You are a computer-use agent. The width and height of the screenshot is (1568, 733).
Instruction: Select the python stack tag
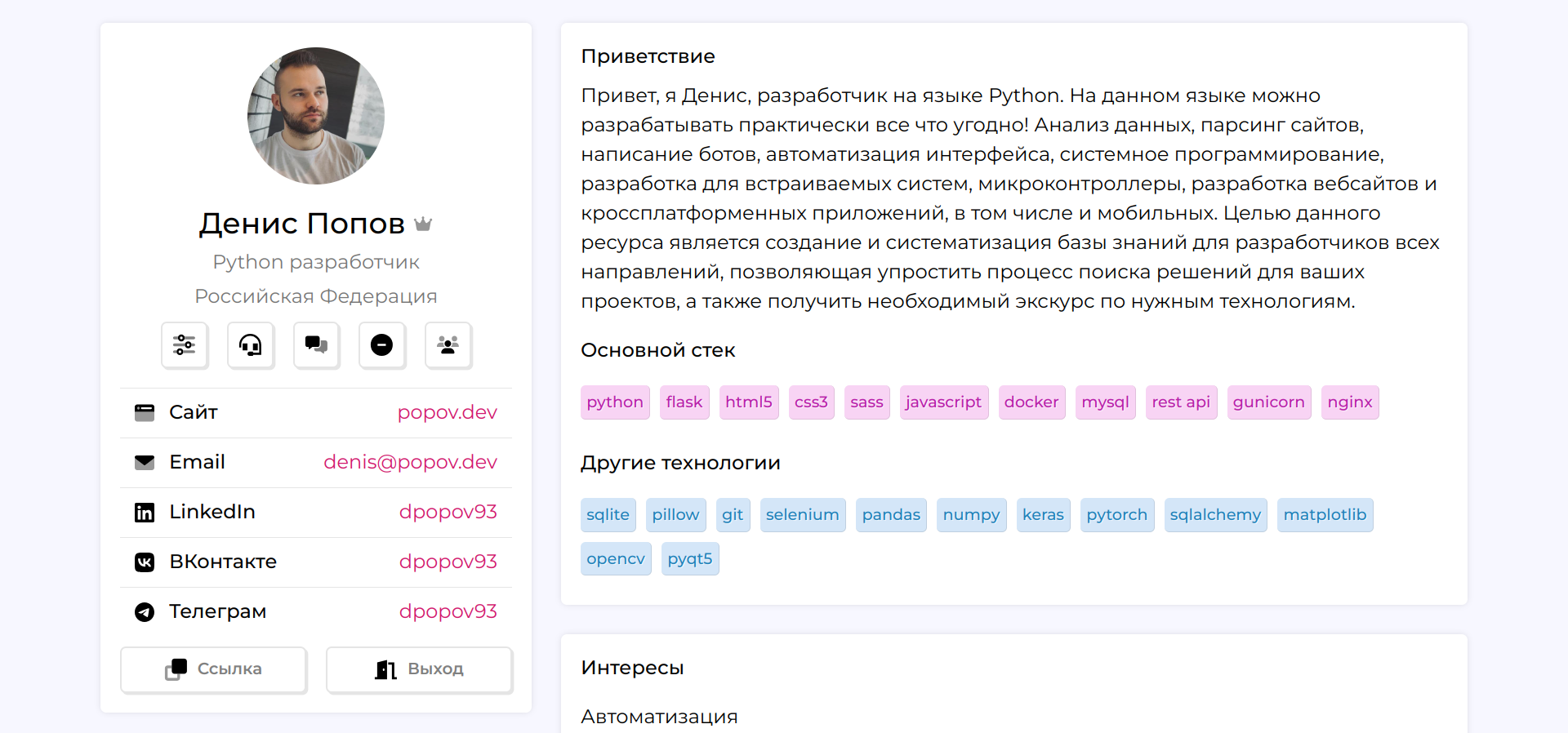tap(615, 402)
